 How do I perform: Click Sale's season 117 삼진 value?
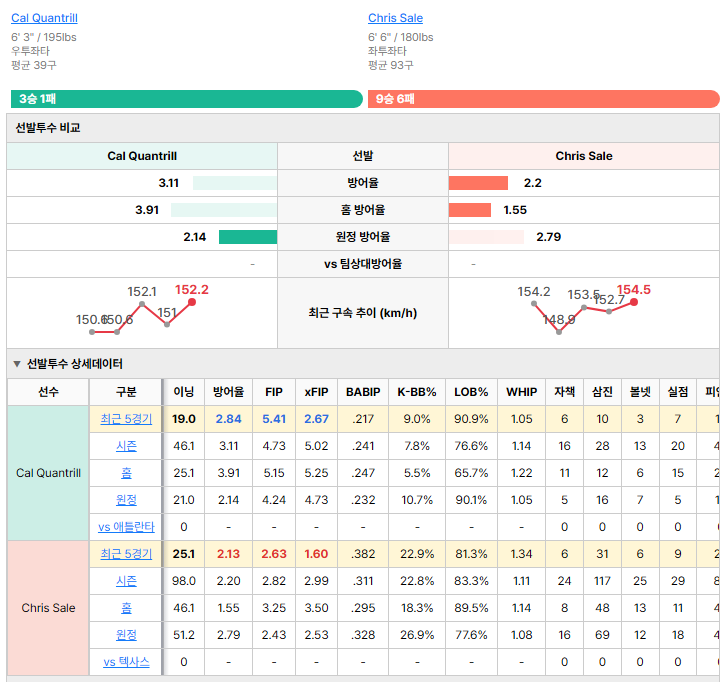[602, 581]
